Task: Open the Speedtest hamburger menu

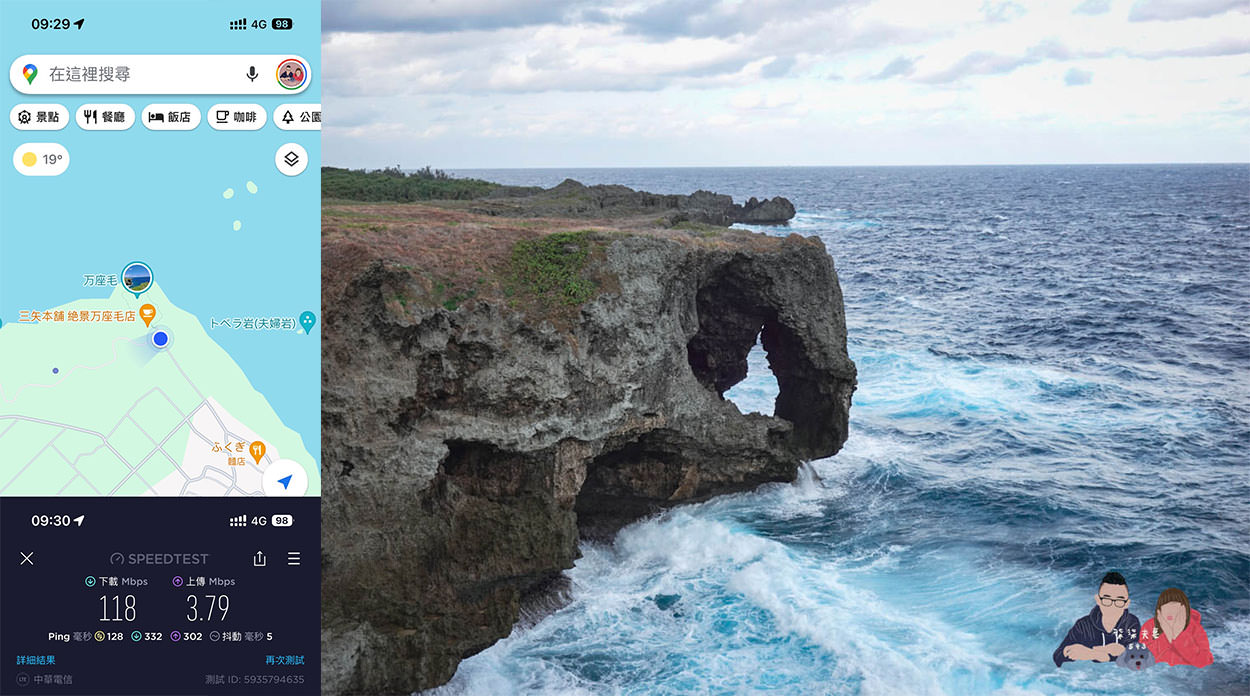Action: click(294, 559)
